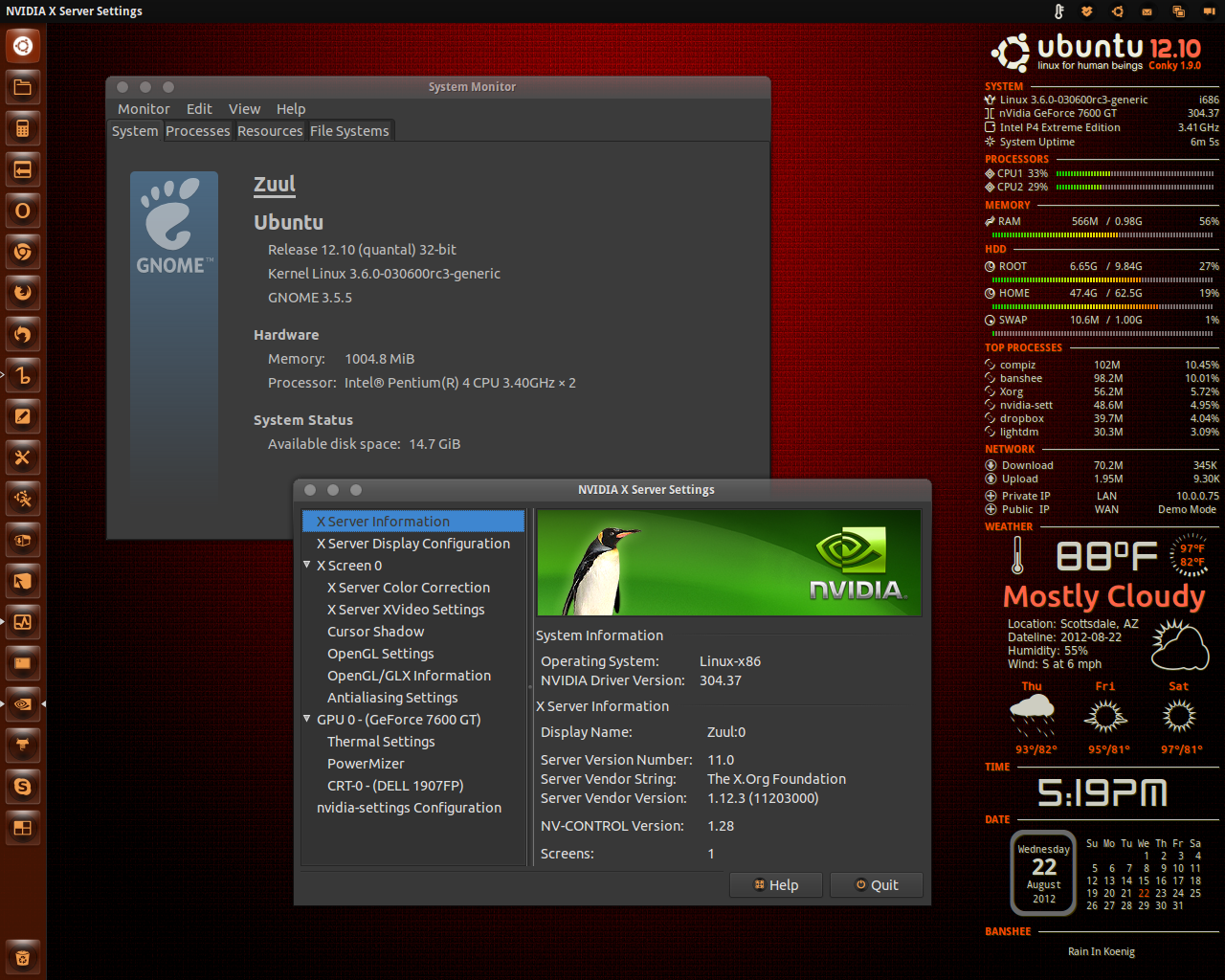Open the Monitor menu
The image size is (1225, 980).
coord(144,109)
